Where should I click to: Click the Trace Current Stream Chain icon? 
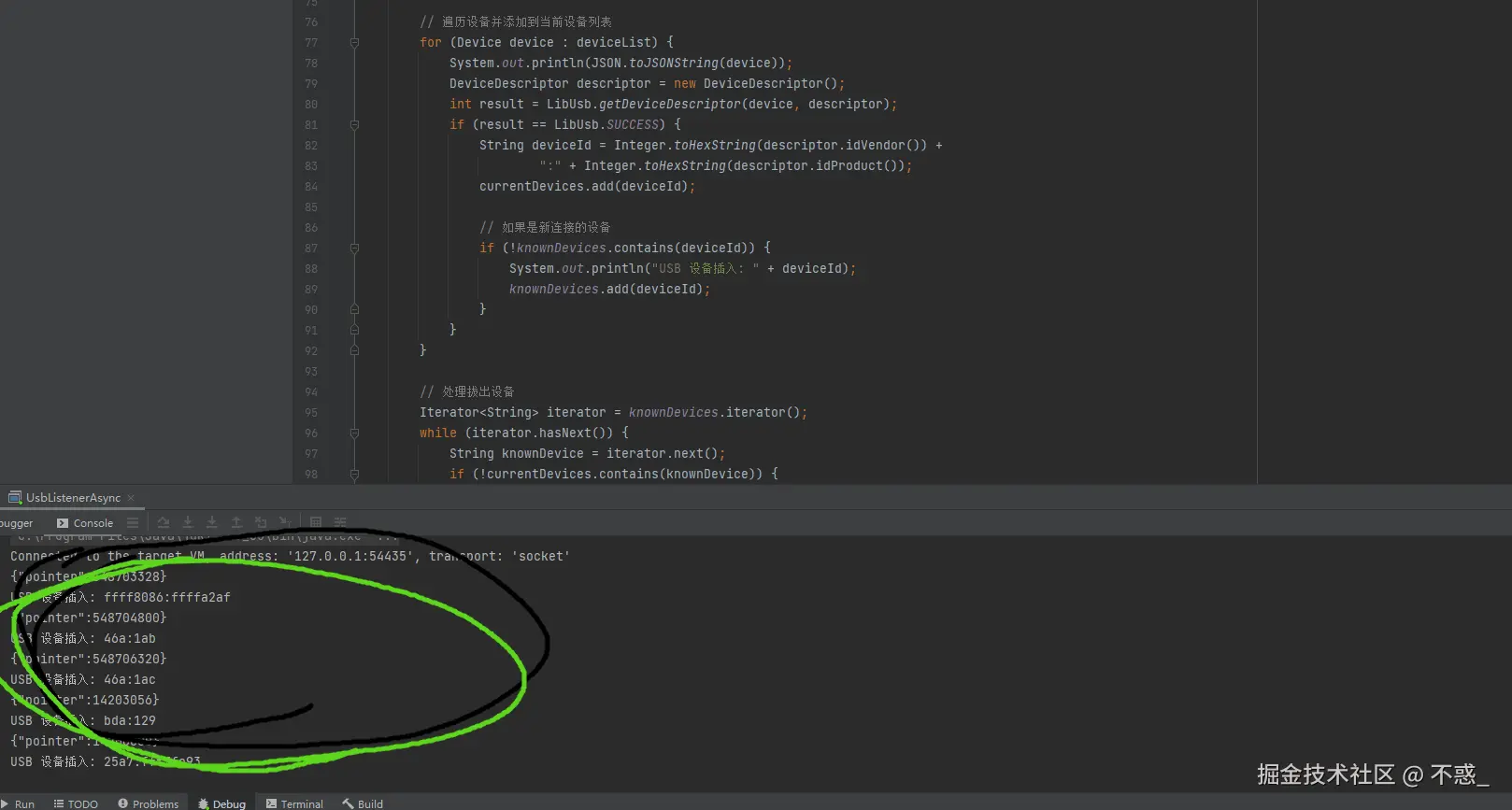[340, 522]
